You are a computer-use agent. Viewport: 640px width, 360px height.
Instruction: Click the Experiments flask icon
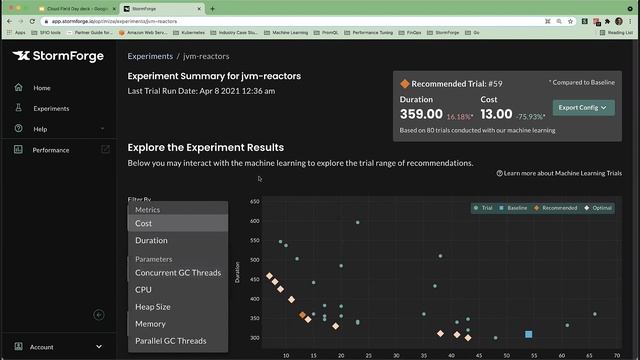pyautogui.click(x=18, y=108)
